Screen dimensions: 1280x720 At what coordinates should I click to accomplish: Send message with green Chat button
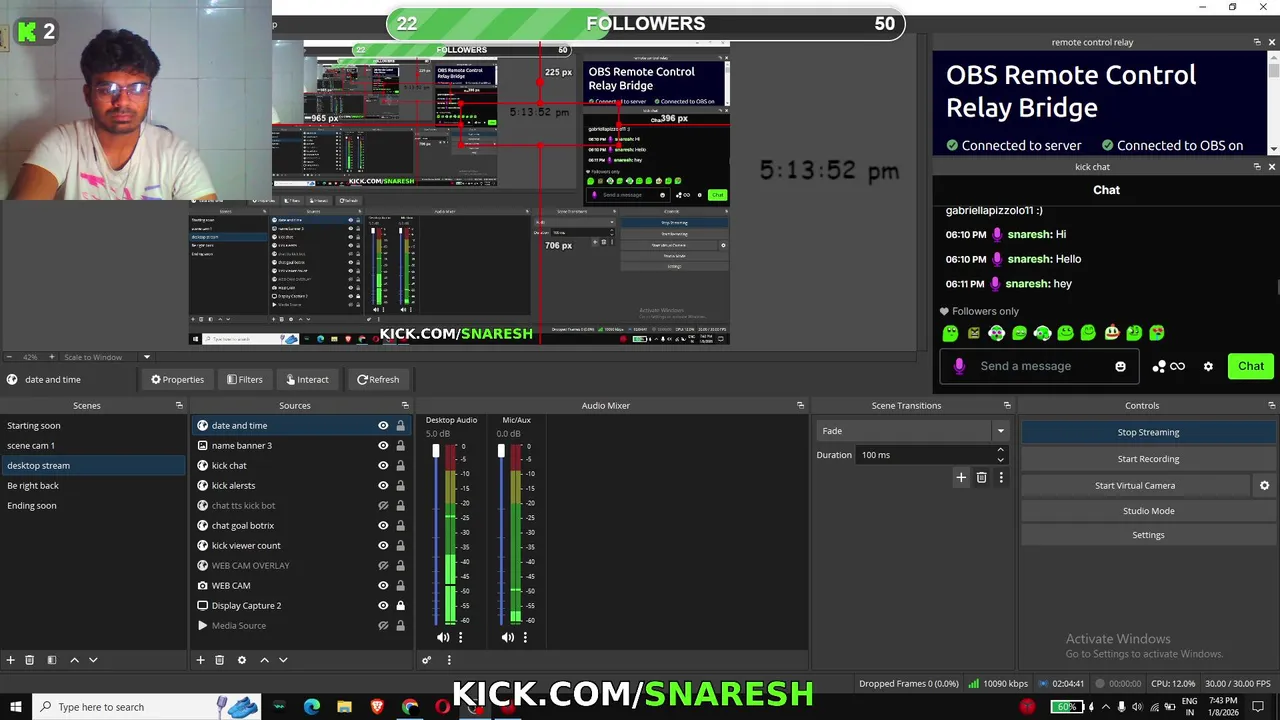point(1251,366)
